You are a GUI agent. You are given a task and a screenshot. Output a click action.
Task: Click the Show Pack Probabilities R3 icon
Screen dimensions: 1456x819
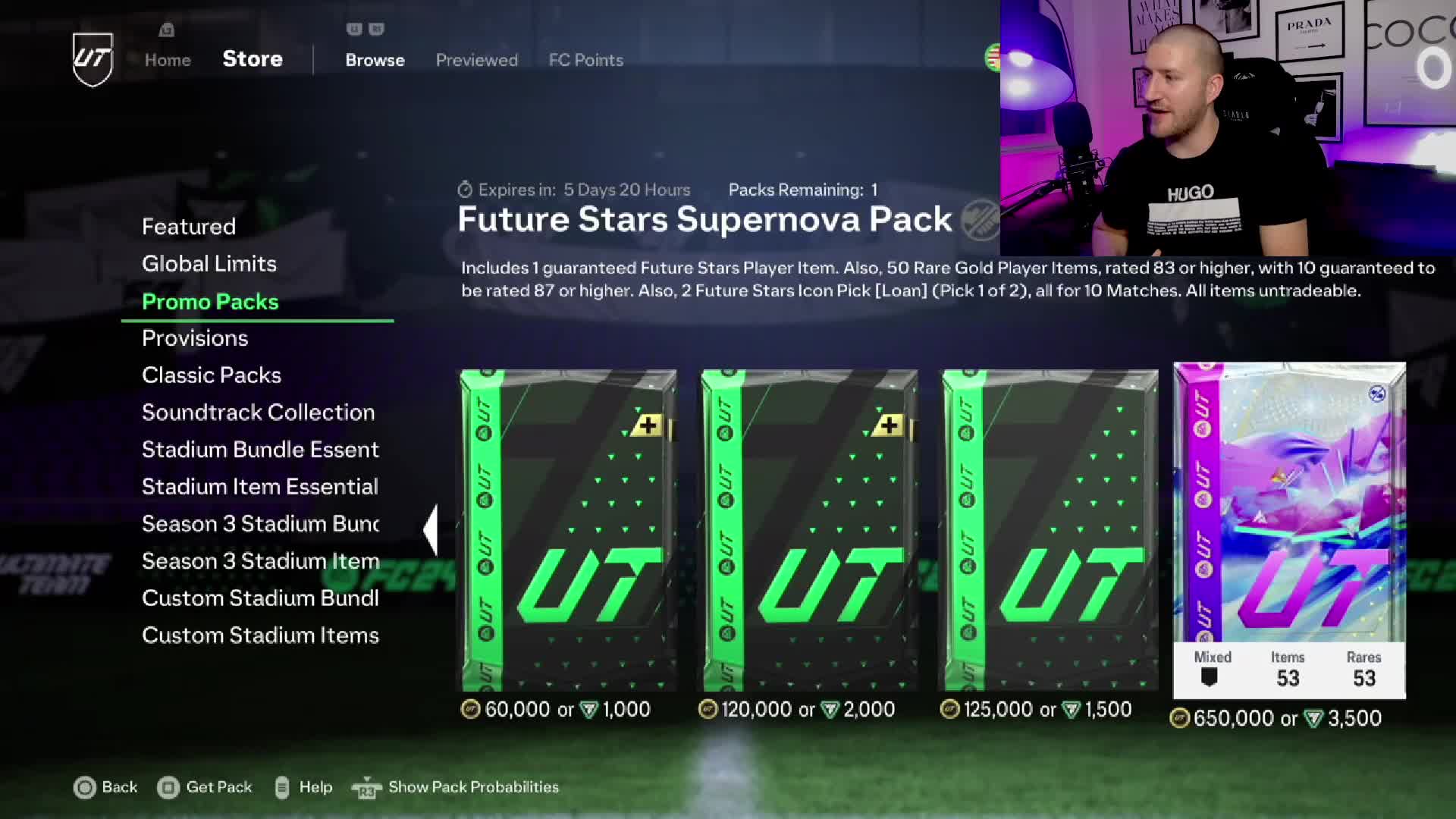pos(366,789)
